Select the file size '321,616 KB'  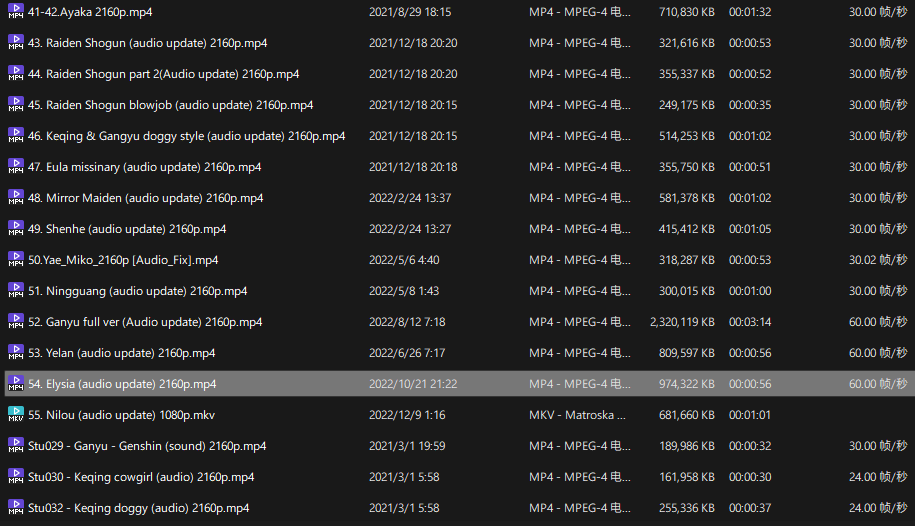tap(687, 43)
